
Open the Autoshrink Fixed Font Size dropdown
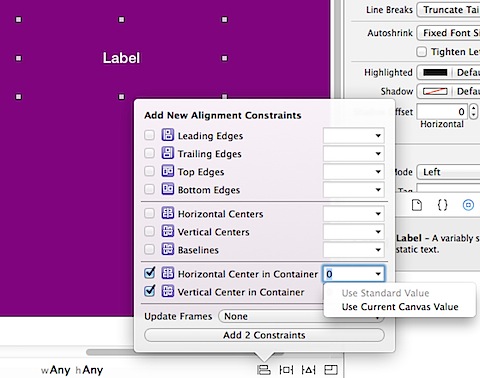[x=449, y=33]
